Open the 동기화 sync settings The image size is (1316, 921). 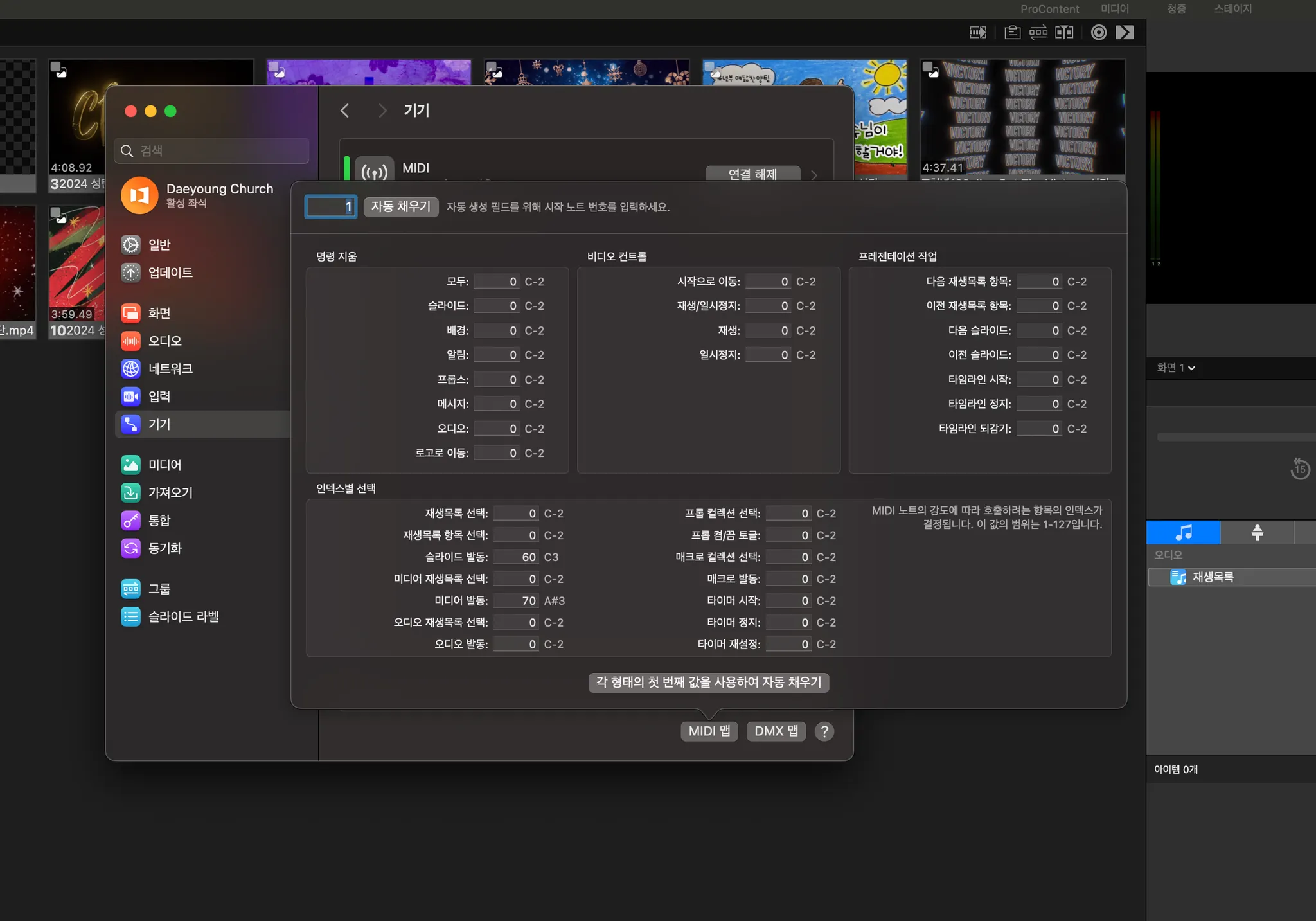[x=164, y=548]
